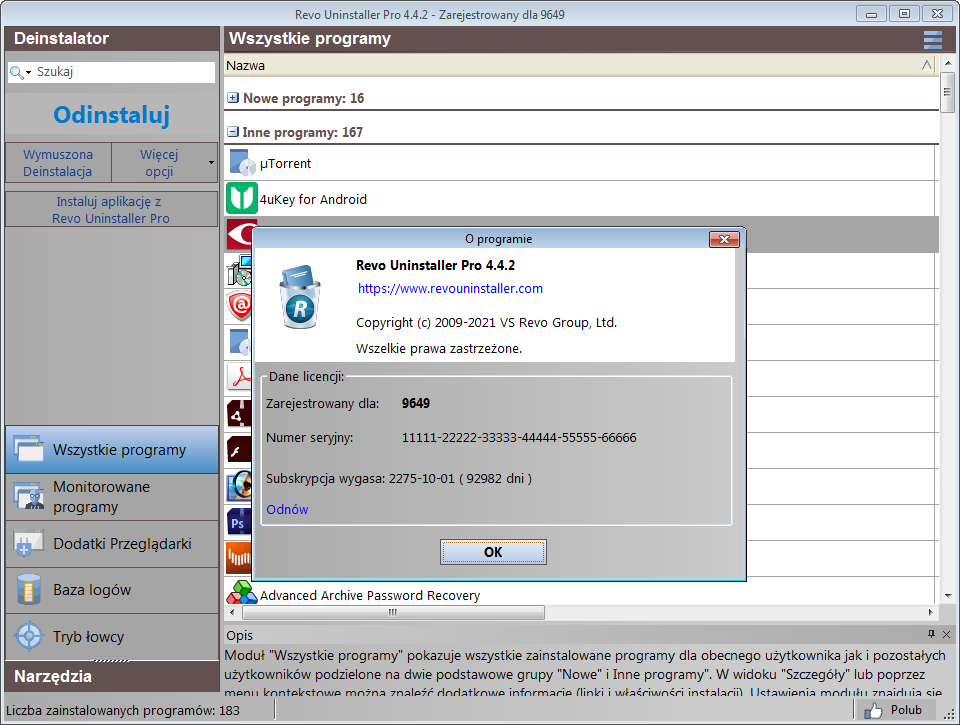Click the Odinstaluj button
960x725 pixels.
[111, 115]
